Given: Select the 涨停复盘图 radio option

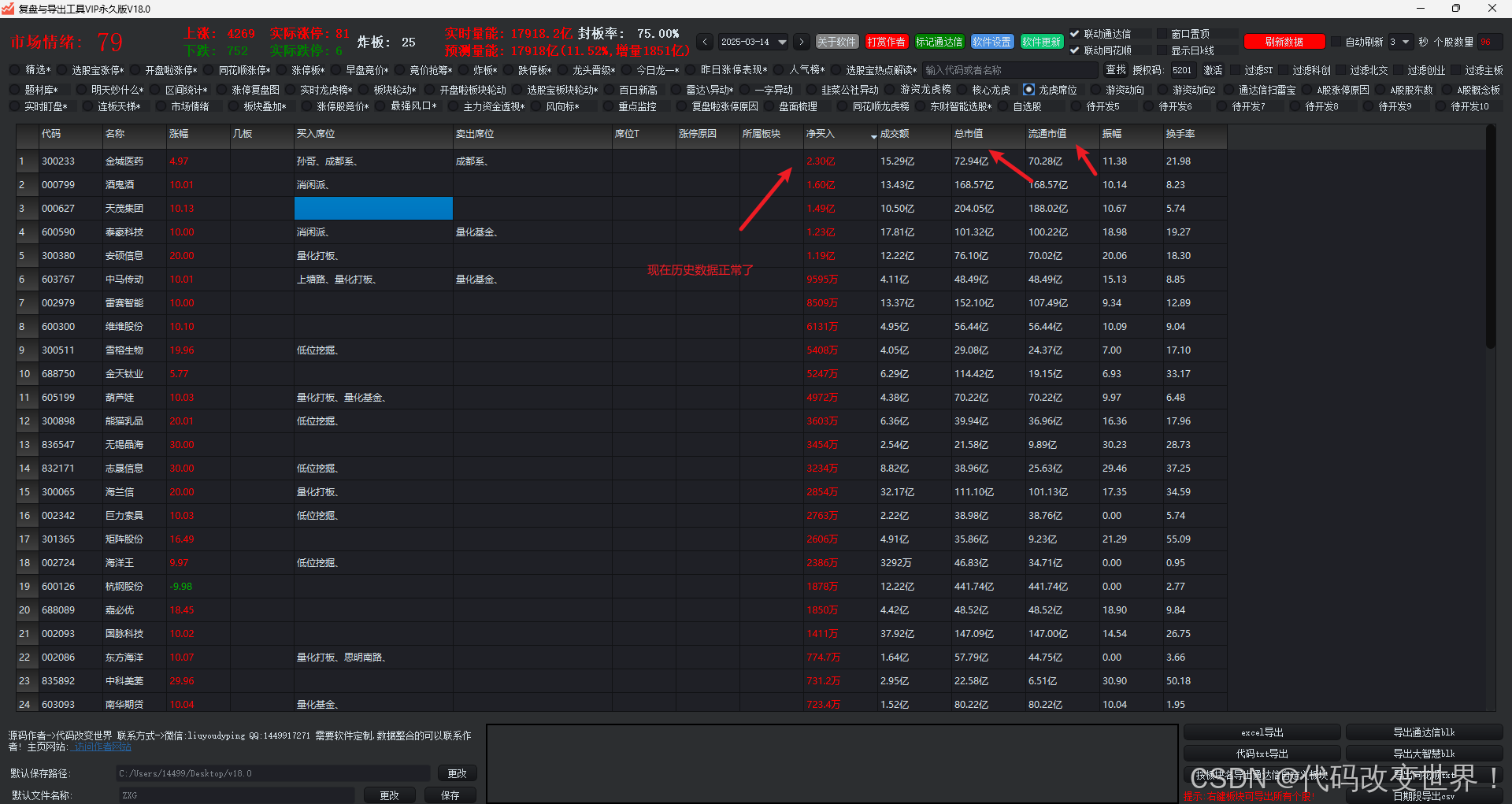Looking at the screenshot, I should click(221, 90).
